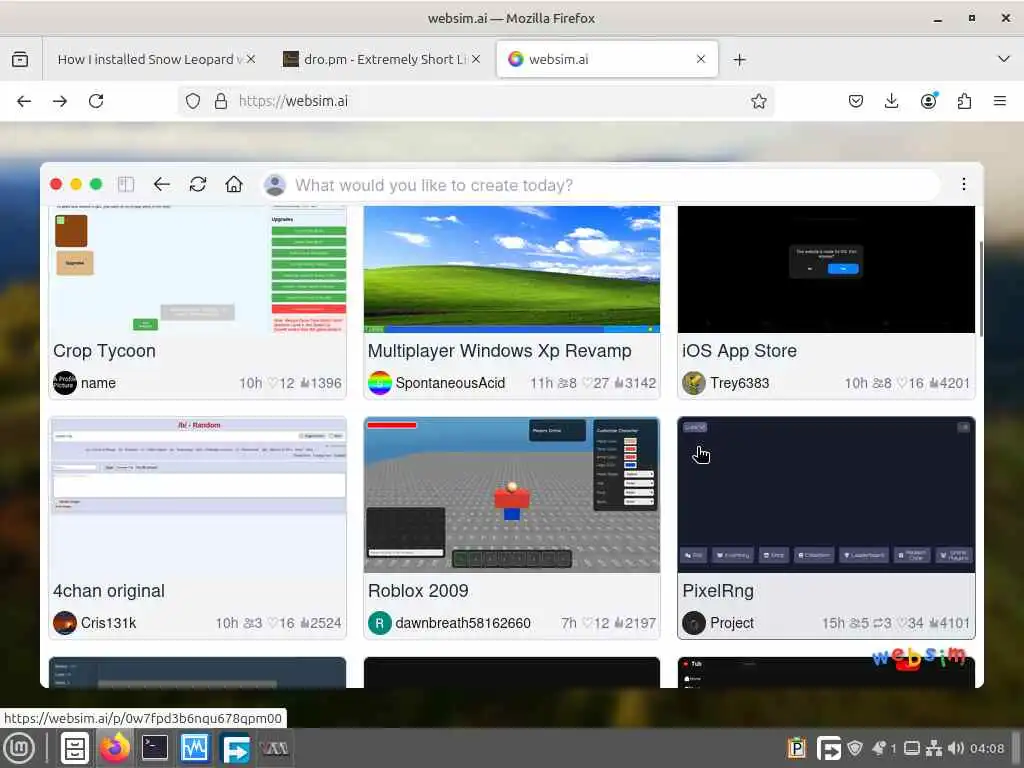Reload the page with Firefox reload button
The width and height of the screenshot is (1024, 768).
pos(96,101)
